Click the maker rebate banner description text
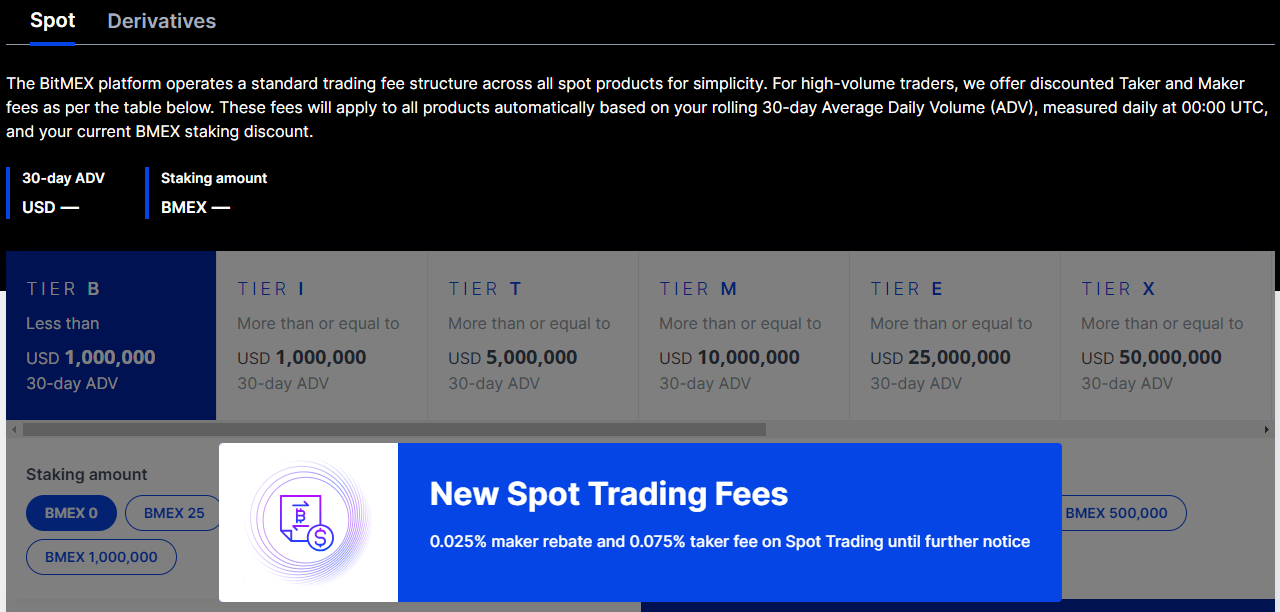1280x612 pixels. click(x=730, y=542)
